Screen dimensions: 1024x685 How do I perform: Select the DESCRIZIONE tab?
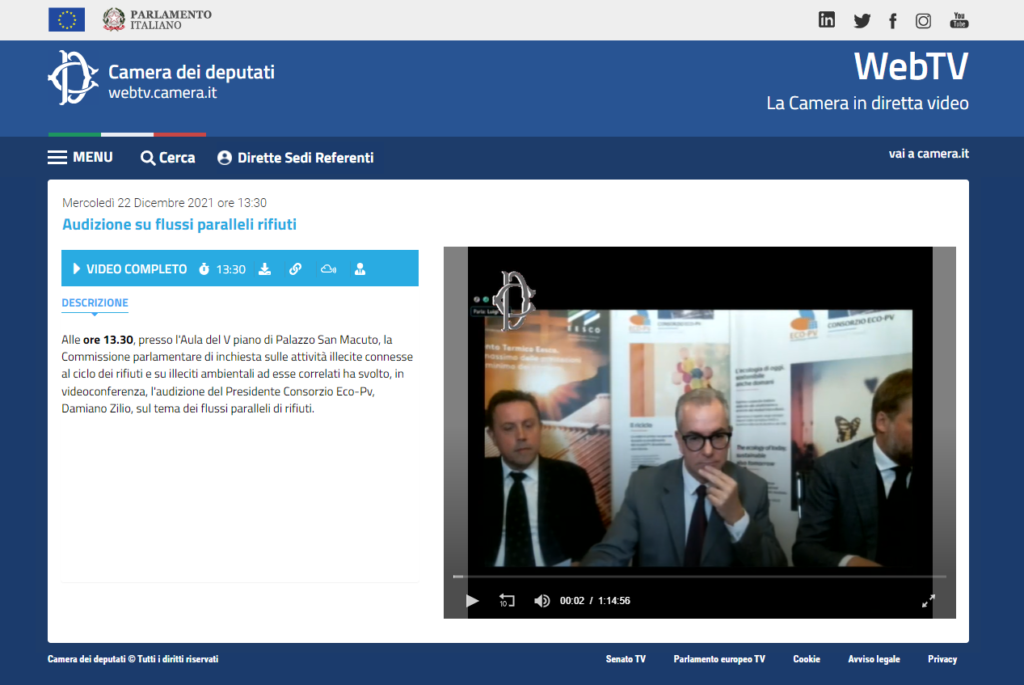95,303
